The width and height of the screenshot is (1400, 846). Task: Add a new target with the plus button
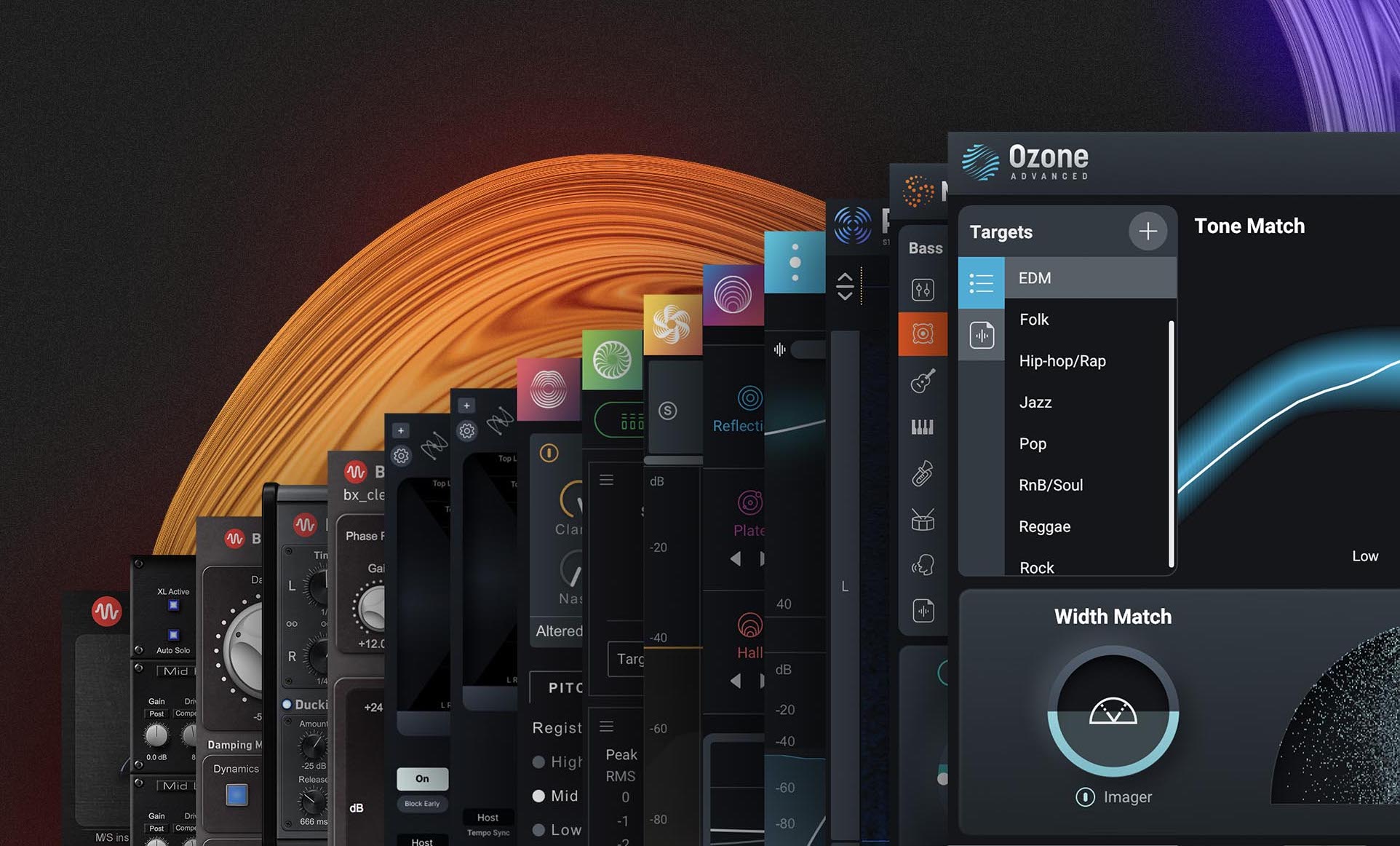point(1148,231)
